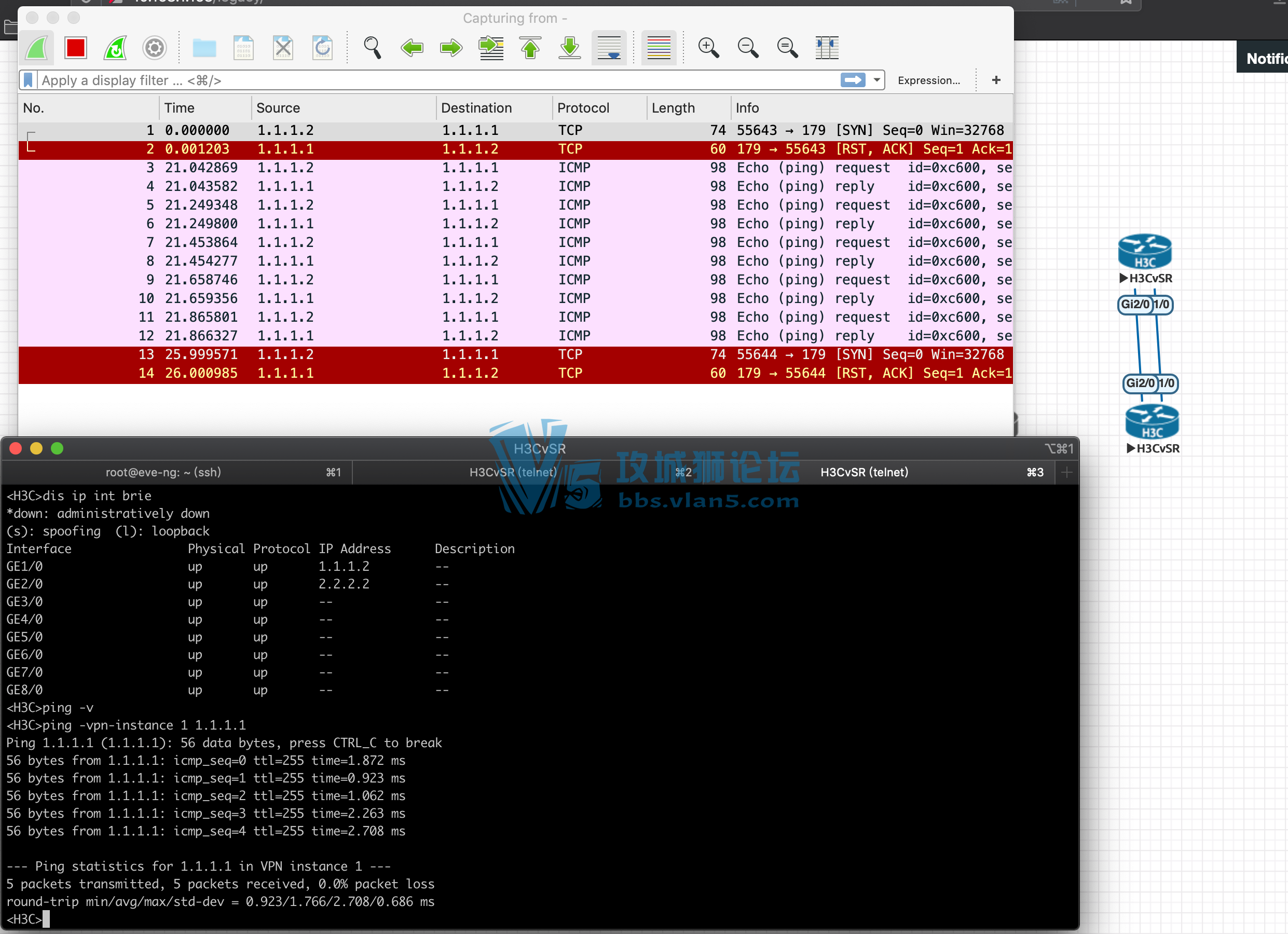Select packet 12 ICMP echo reply
The height and width of the screenshot is (934, 1288).
pyautogui.click(x=516, y=336)
